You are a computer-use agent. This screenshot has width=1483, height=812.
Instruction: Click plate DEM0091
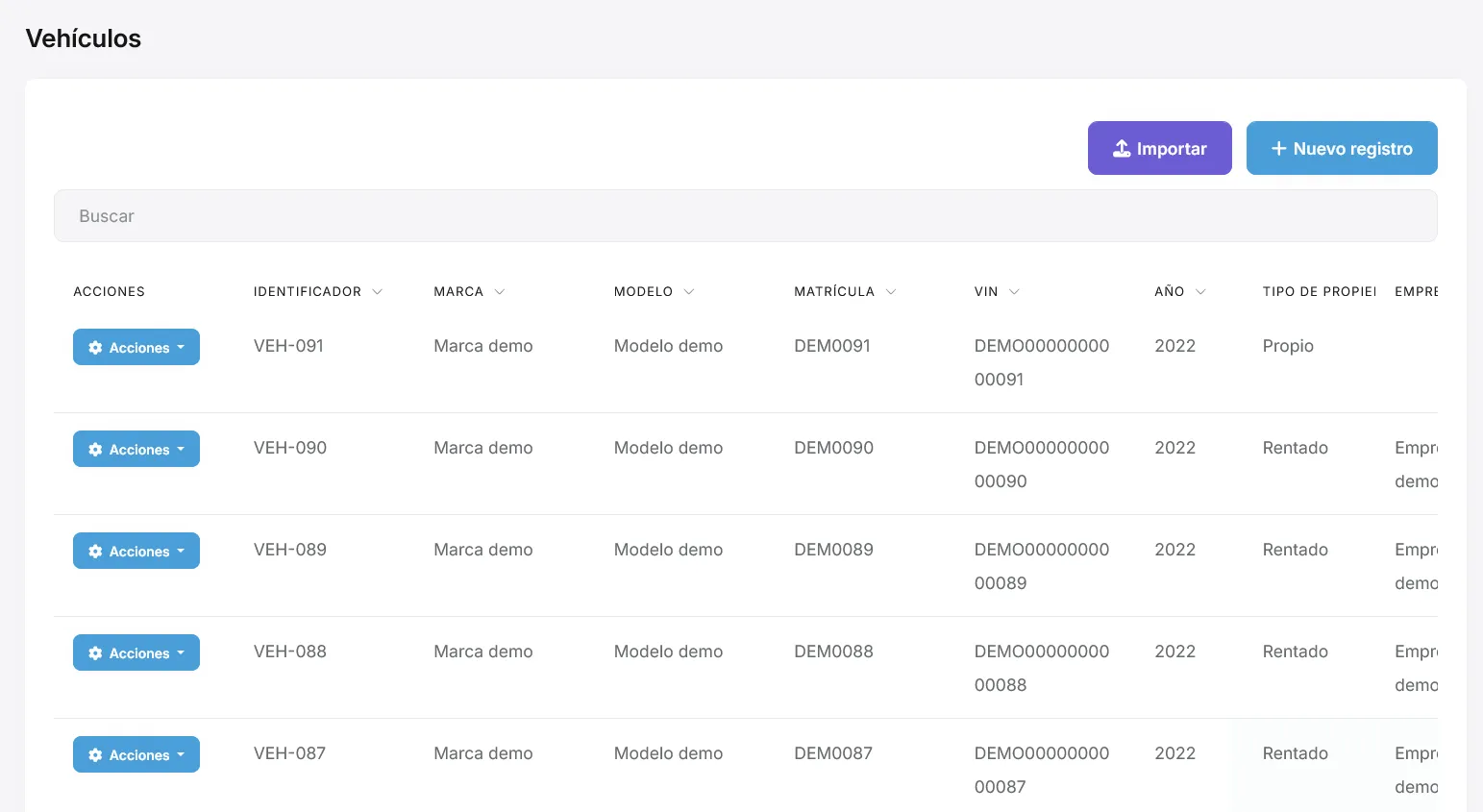pyautogui.click(x=832, y=346)
